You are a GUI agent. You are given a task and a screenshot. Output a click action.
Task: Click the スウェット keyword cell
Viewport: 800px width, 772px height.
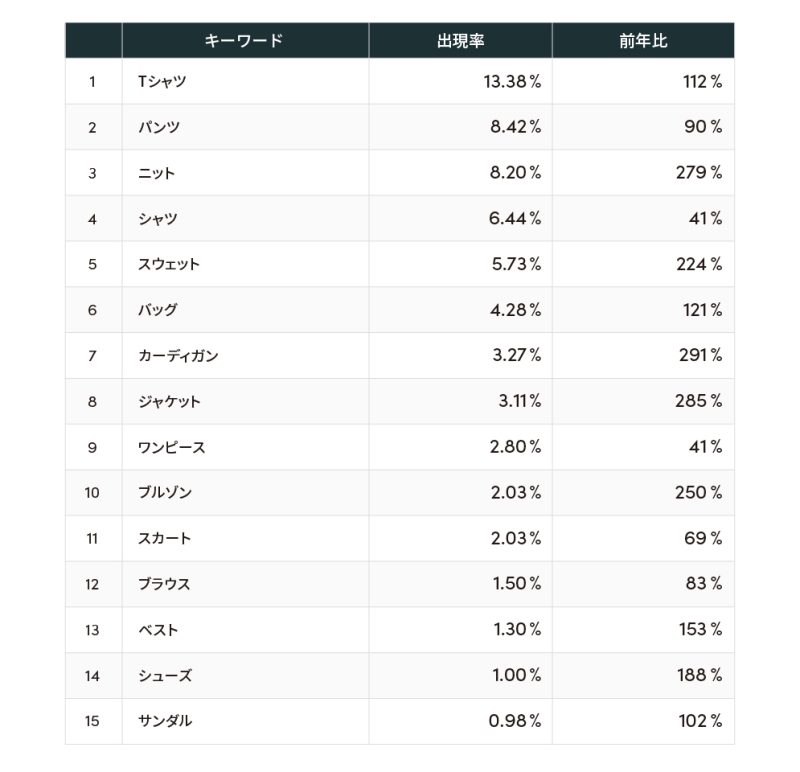(x=169, y=264)
